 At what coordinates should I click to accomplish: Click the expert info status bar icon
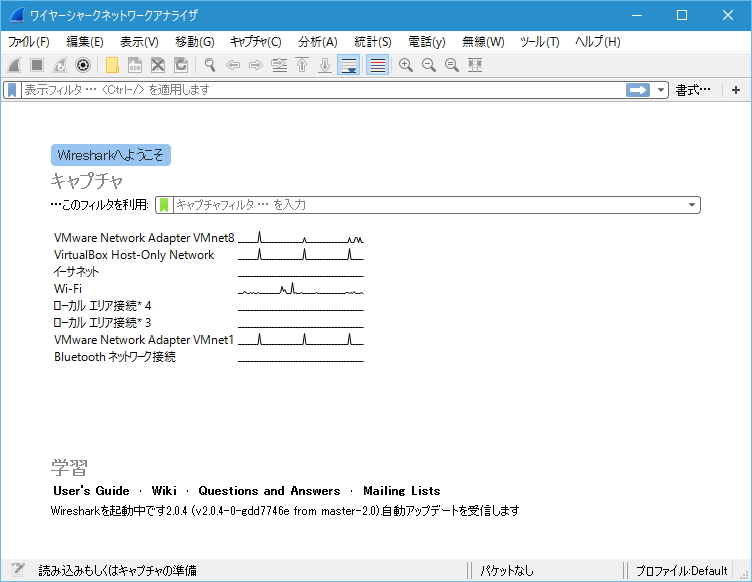(x=18, y=570)
